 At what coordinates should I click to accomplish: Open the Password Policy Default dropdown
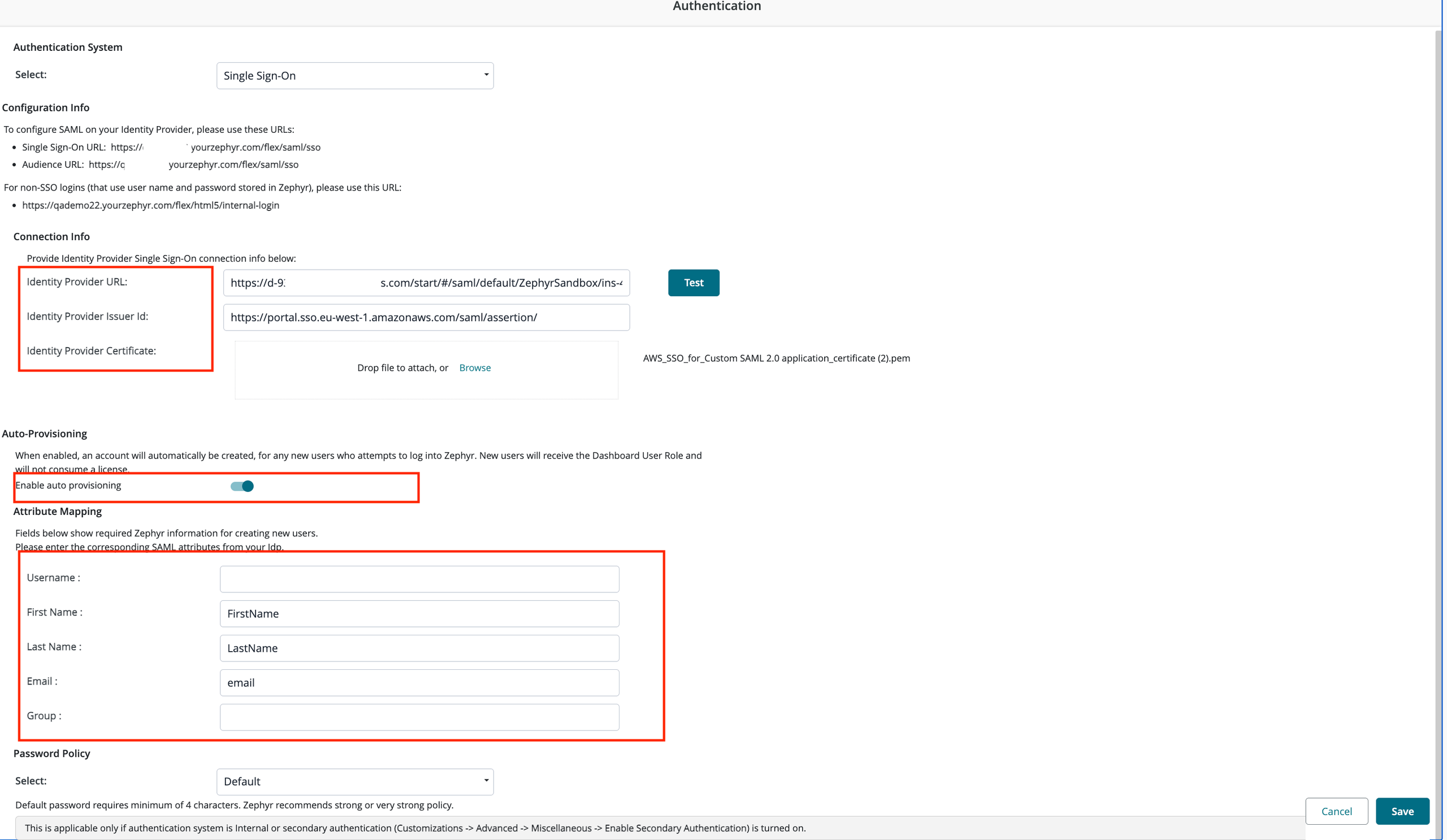[354, 781]
